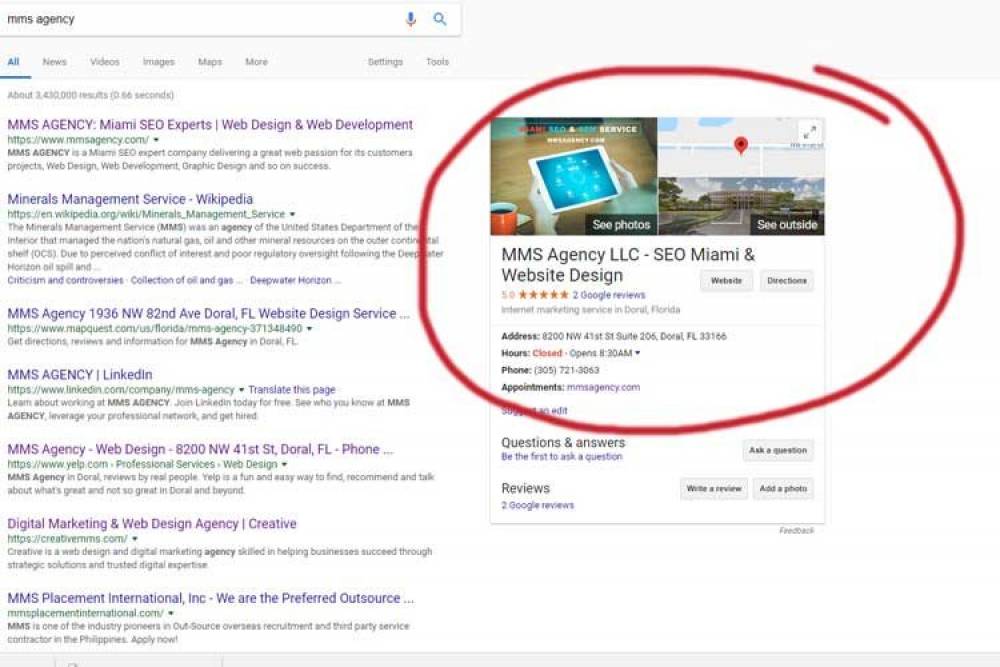The height and width of the screenshot is (667, 1000).
Task: Open the Images results tab
Action: pyautogui.click(x=159, y=62)
